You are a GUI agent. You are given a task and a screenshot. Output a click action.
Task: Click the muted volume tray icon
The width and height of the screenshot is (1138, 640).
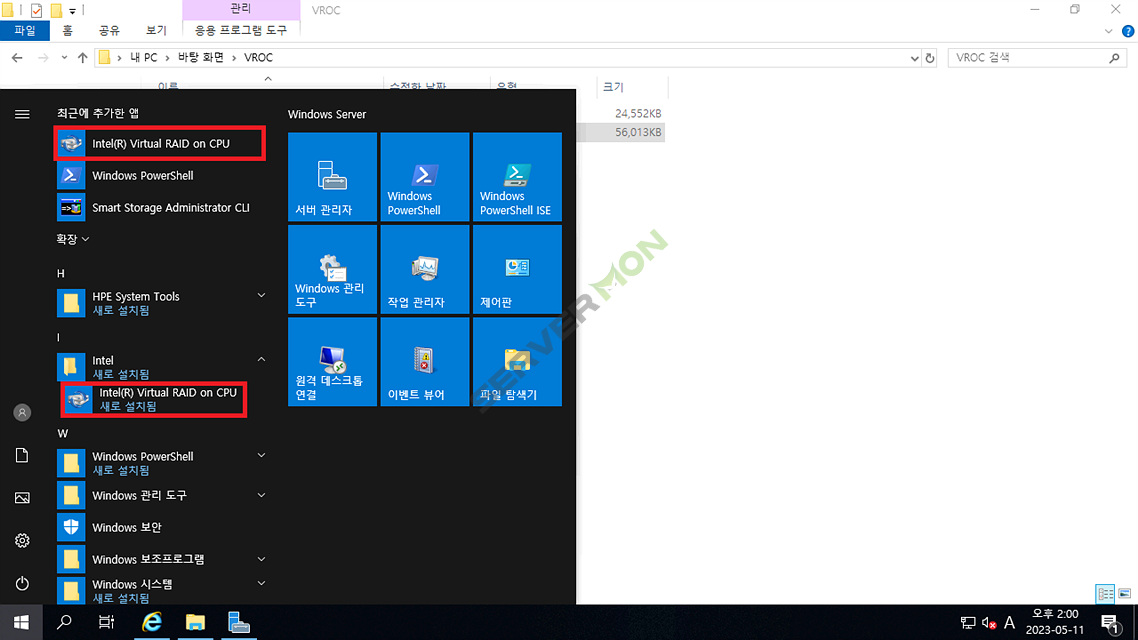988,623
